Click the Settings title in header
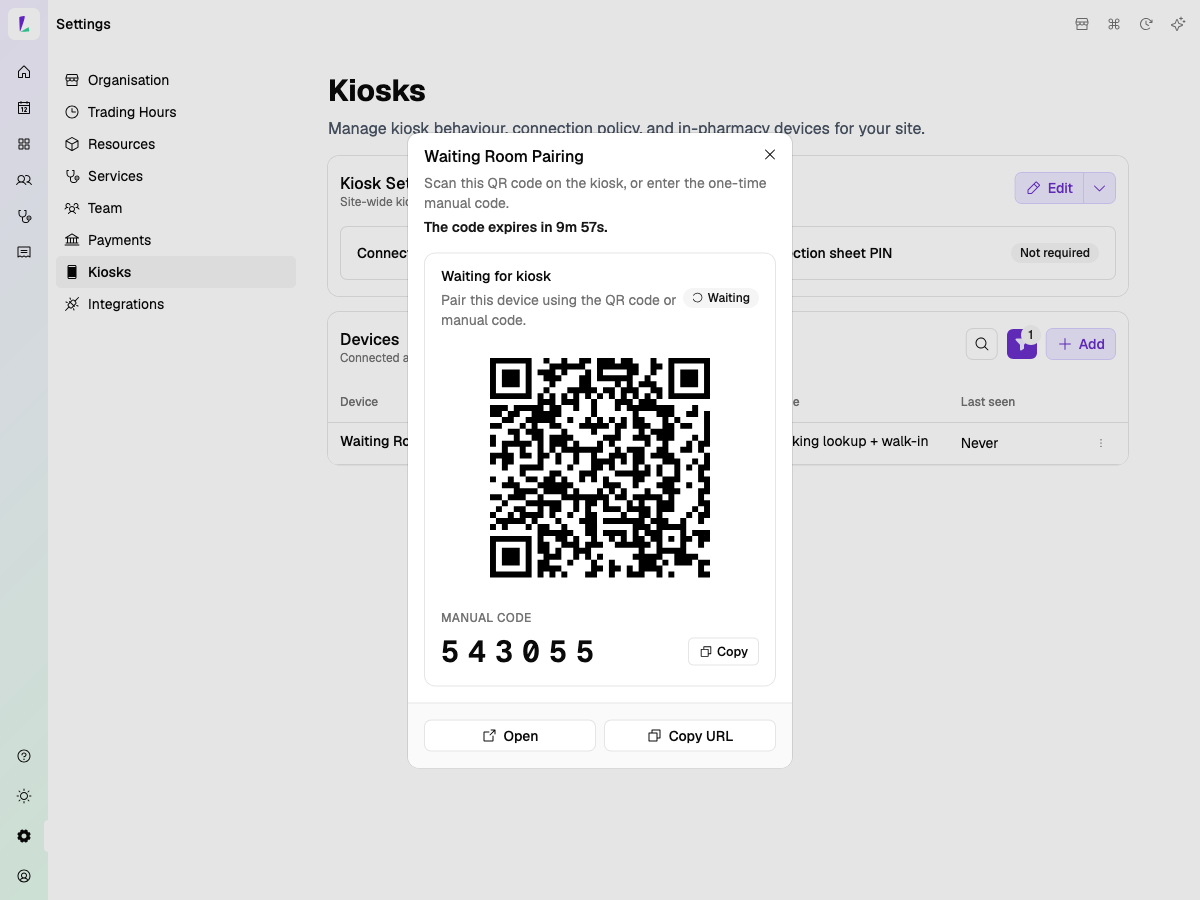This screenshot has height=900, width=1200. click(83, 24)
